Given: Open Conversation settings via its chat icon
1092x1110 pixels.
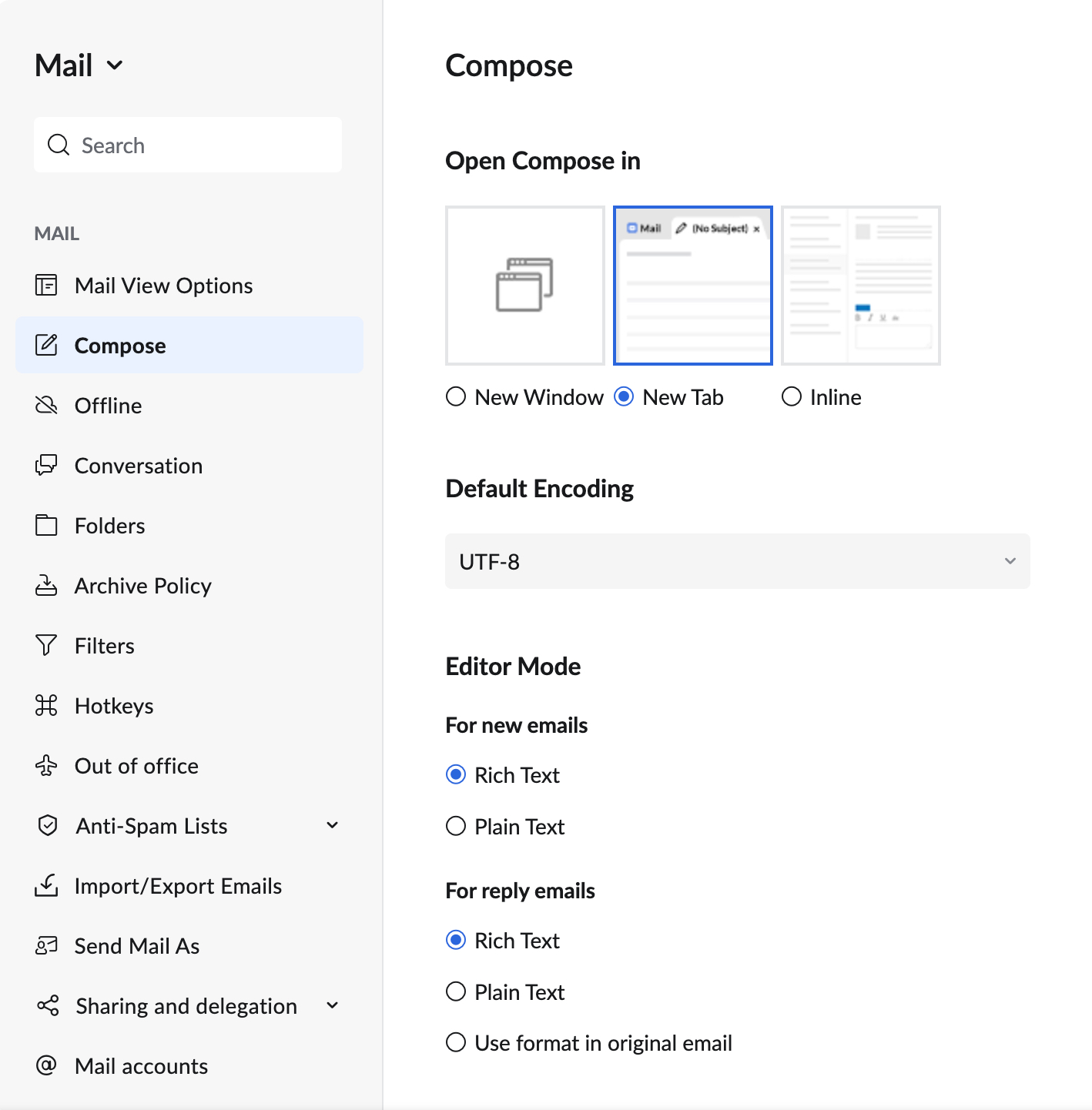Looking at the screenshot, I should (x=47, y=465).
